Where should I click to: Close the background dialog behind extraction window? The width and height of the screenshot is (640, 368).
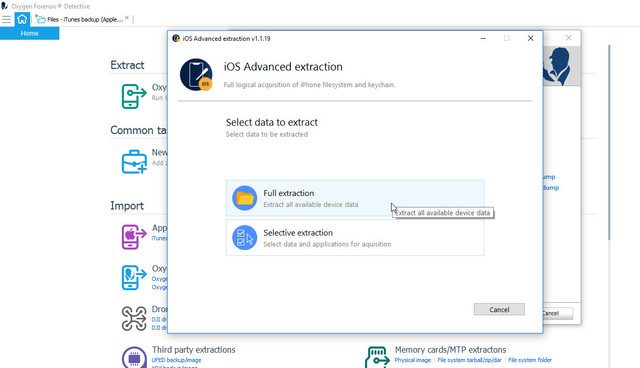tap(569, 38)
